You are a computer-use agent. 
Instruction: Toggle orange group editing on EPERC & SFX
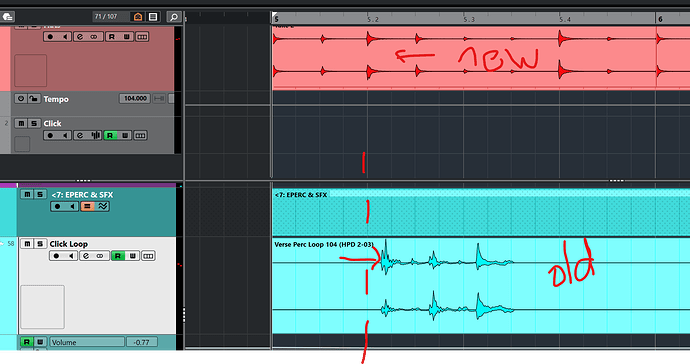88,206
